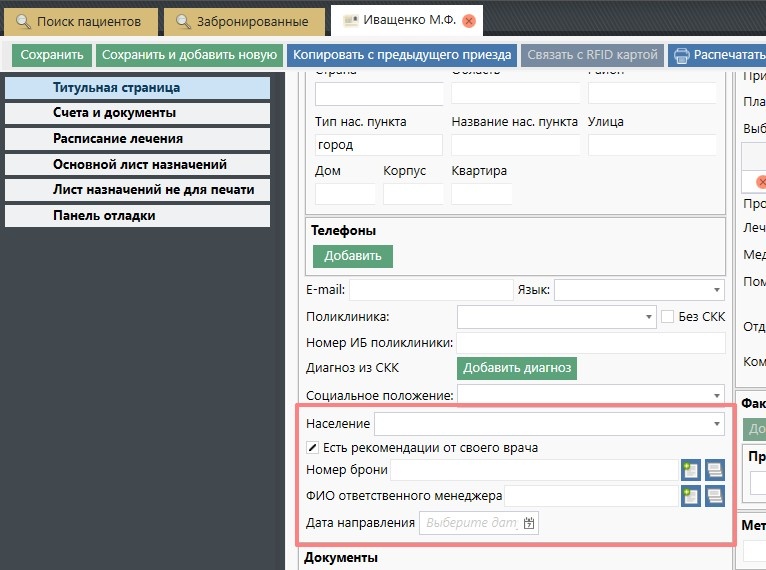The width and height of the screenshot is (766, 570).
Task: Open calendar picker for Дата направления
Action: [529, 523]
